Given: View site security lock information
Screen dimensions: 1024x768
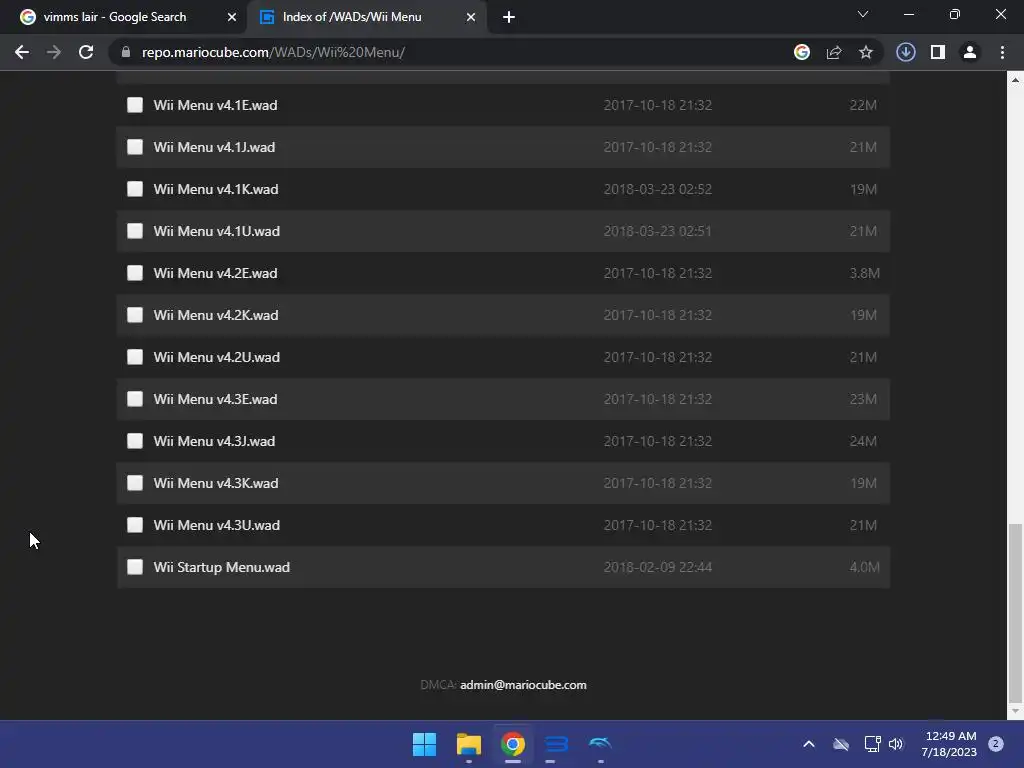Looking at the screenshot, I should (x=126, y=52).
